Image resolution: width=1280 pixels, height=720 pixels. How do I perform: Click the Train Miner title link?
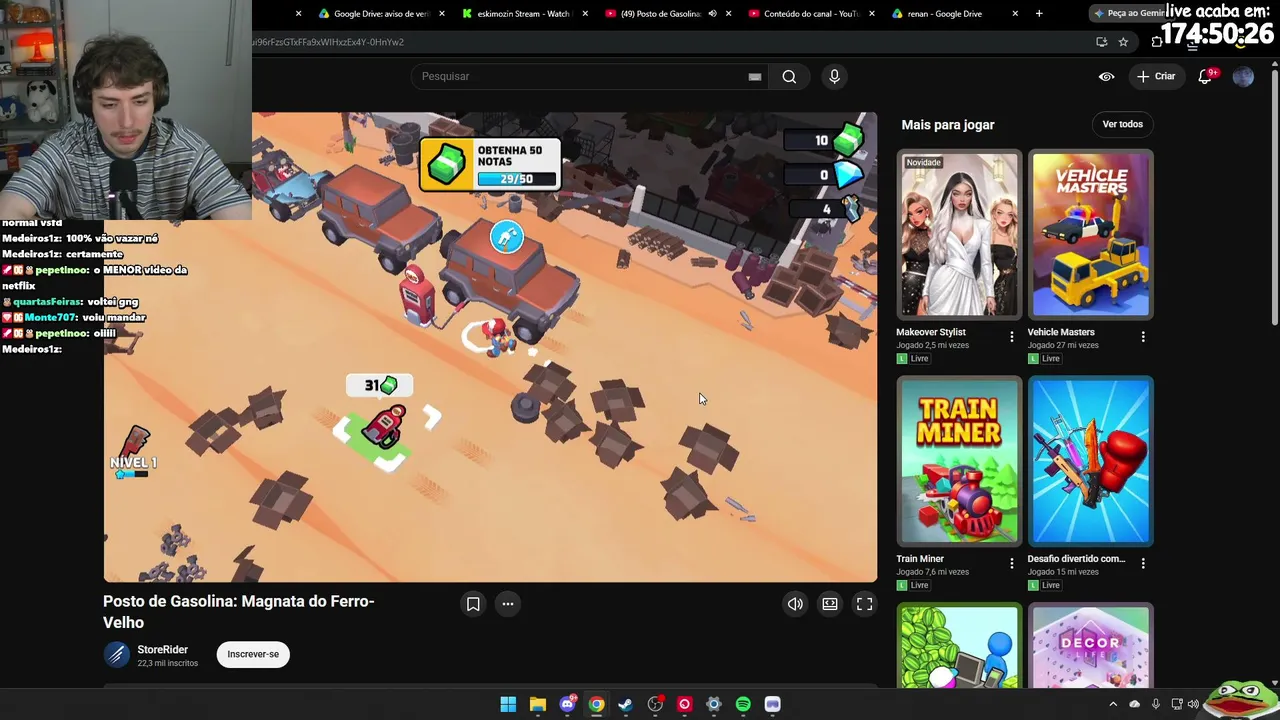920,559
